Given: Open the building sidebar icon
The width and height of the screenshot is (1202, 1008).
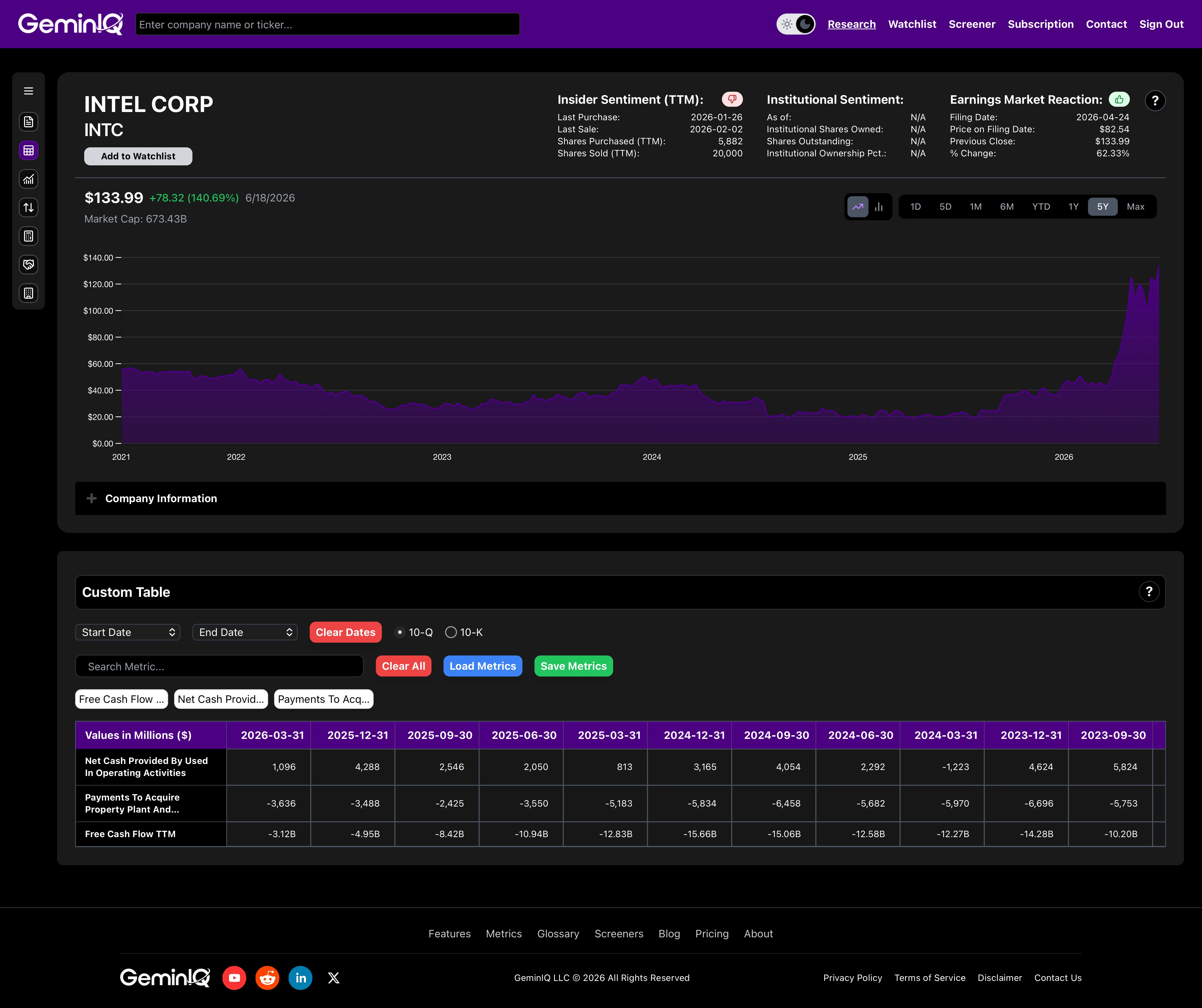Looking at the screenshot, I should [28, 293].
